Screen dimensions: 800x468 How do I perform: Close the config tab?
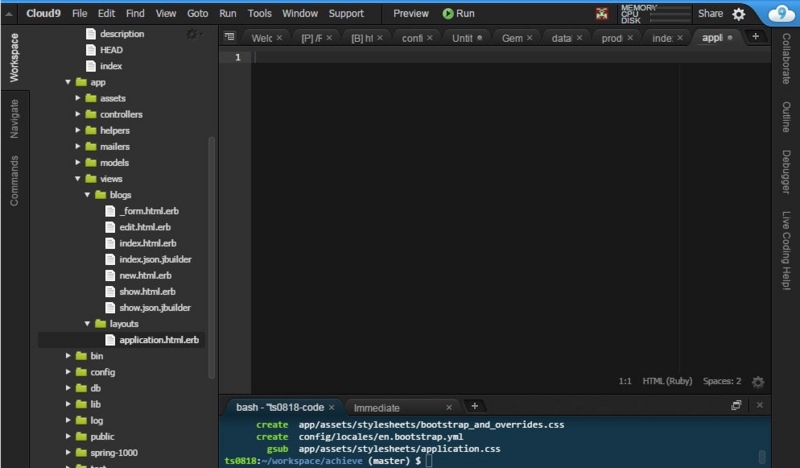pyautogui.click(x=430, y=38)
